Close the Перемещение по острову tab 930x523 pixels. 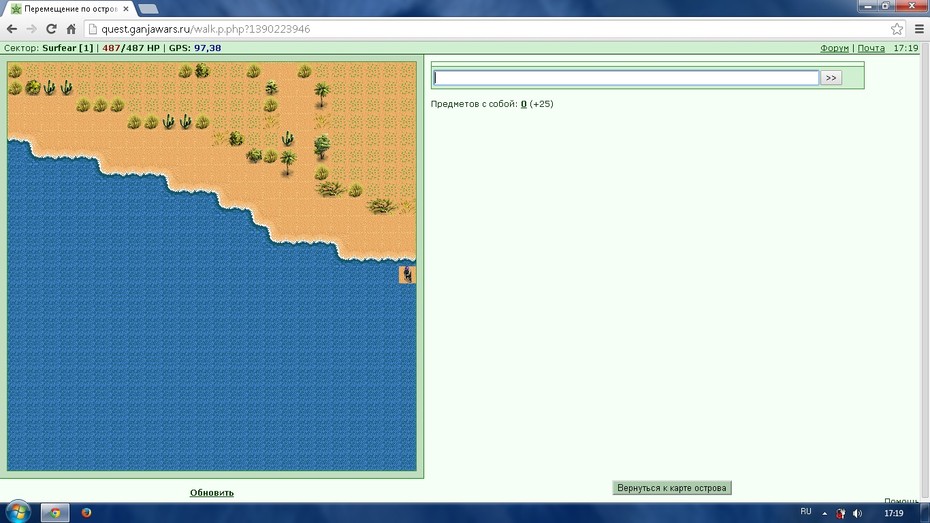pyautogui.click(x=126, y=9)
